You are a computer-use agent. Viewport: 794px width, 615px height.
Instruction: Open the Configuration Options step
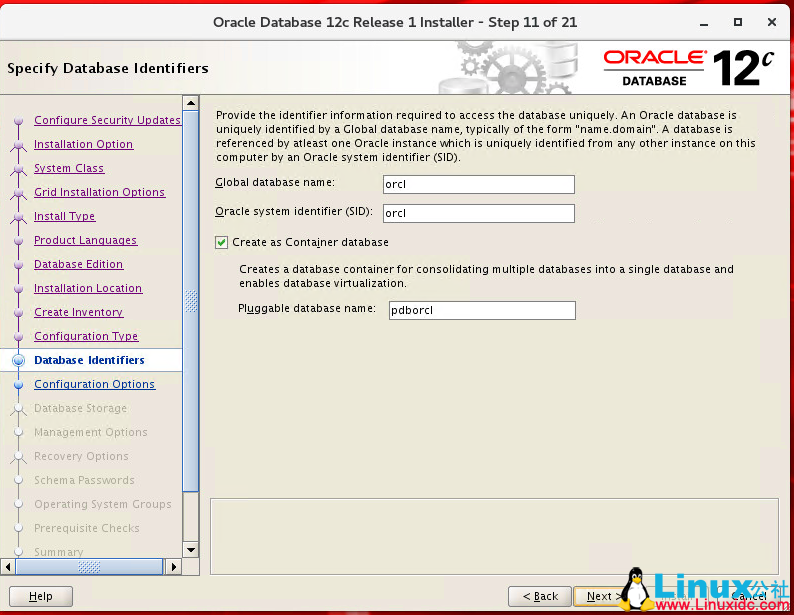coord(95,384)
